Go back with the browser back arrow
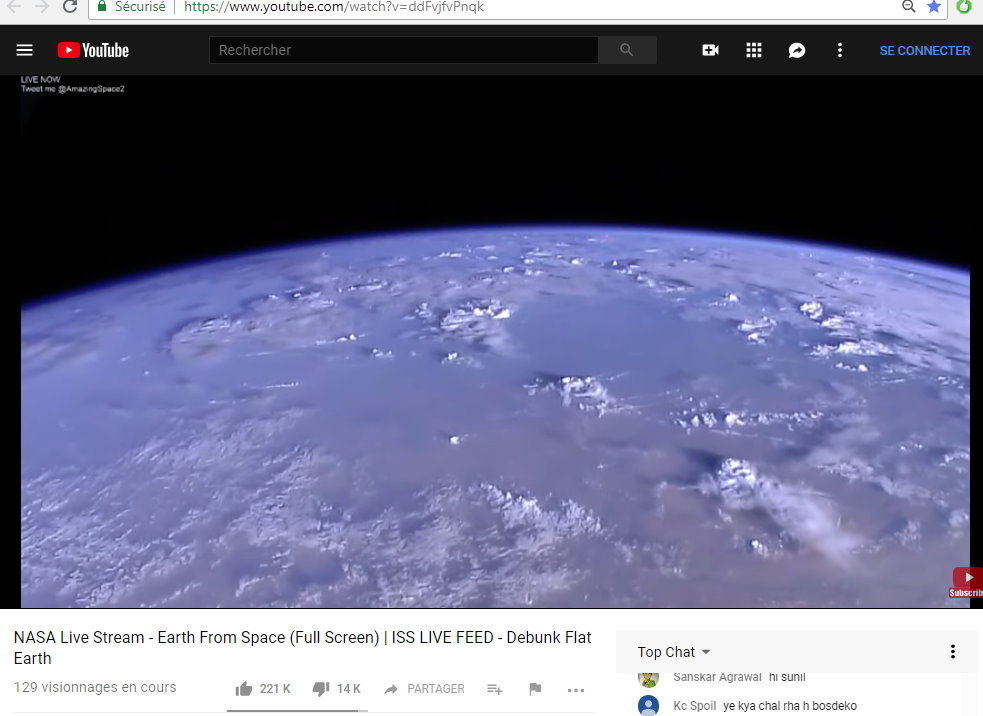Image resolution: width=983 pixels, height=716 pixels. pyautogui.click(x=14, y=7)
